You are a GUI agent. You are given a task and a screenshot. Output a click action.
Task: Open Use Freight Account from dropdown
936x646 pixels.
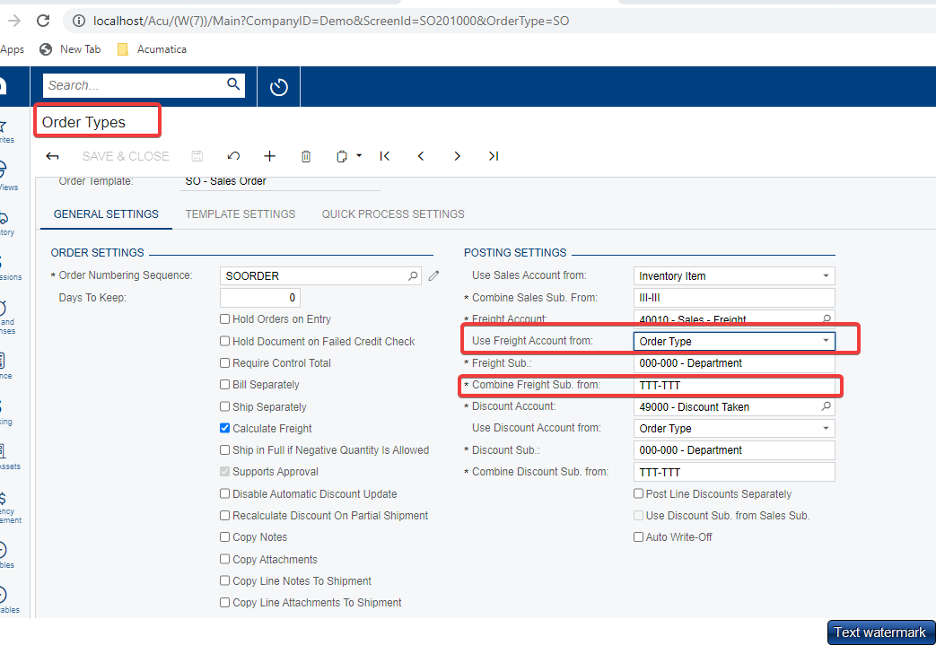click(x=825, y=341)
